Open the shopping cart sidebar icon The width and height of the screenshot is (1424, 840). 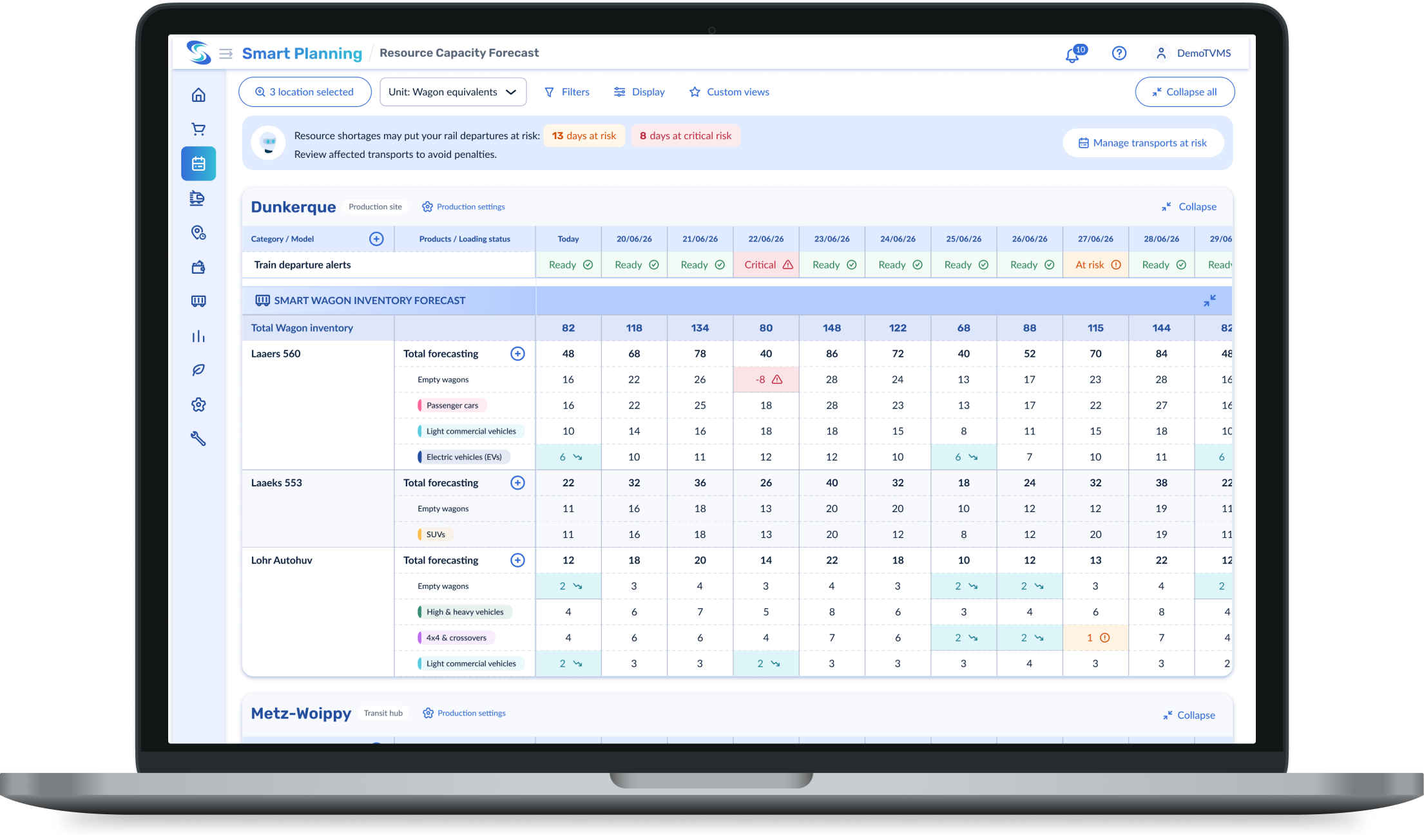(x=198, y=129)
